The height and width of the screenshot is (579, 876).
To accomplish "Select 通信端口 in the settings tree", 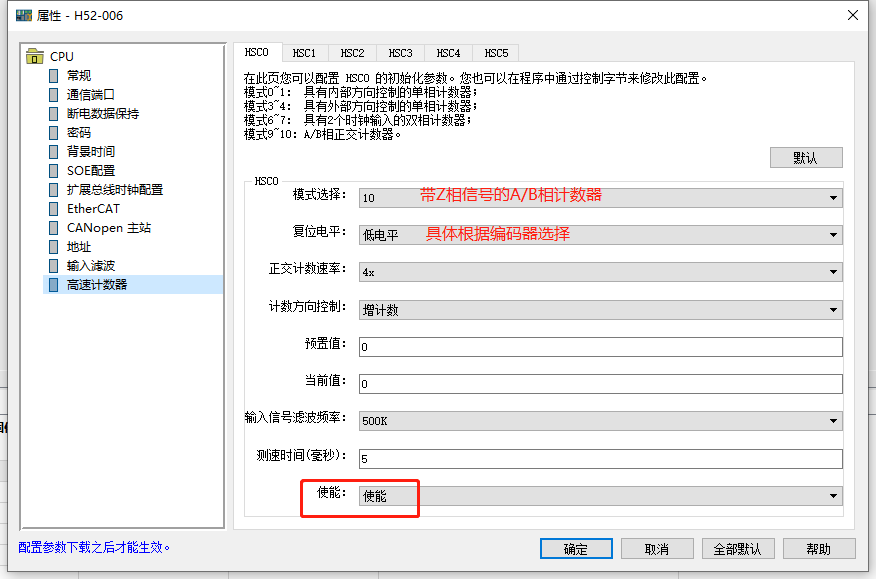I will [91, 94].
